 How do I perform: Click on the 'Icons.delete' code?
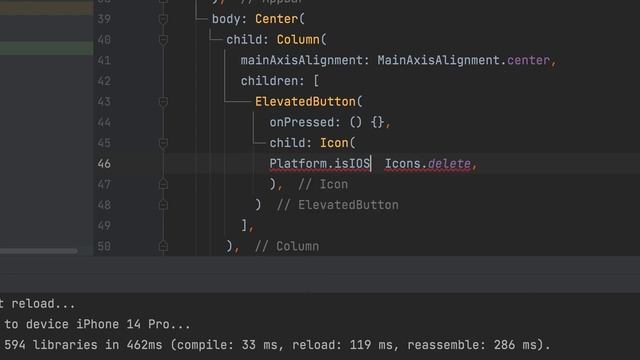tap(428, 164)
